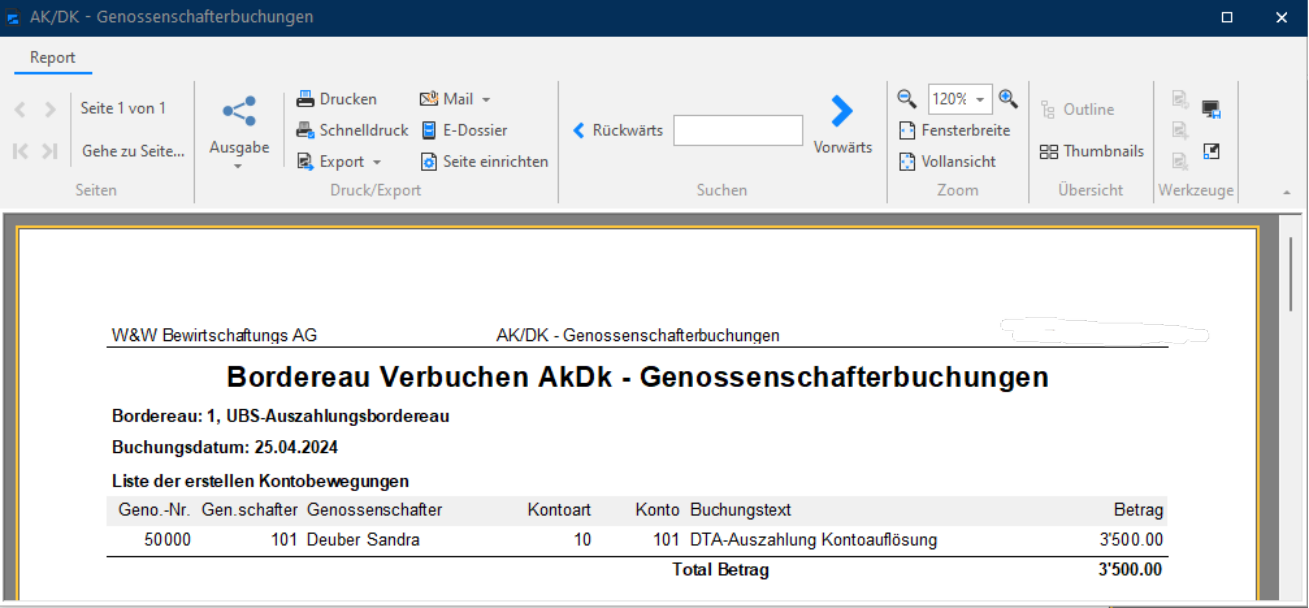Click the W&W Bewirtschaftungs AG header text
This screenshot has width=1309, height=608.
pyautogui.click(x=214, y=335)
